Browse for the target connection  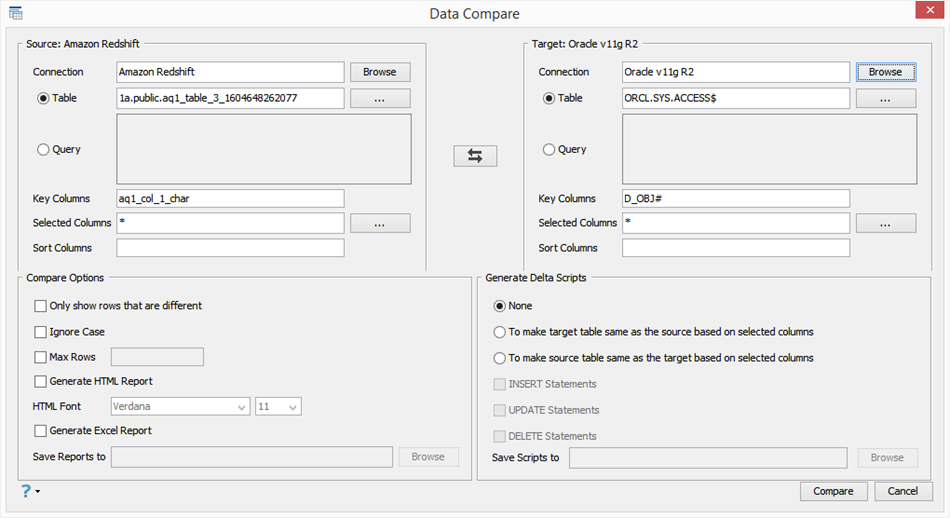tap(886, 72)
